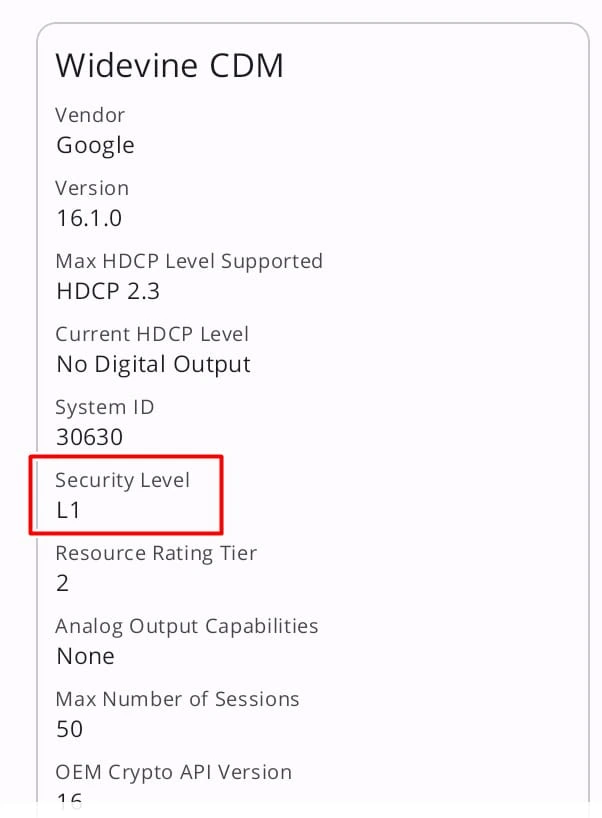
Task: Click the Max Number of Sessions label
Action: 178,699
